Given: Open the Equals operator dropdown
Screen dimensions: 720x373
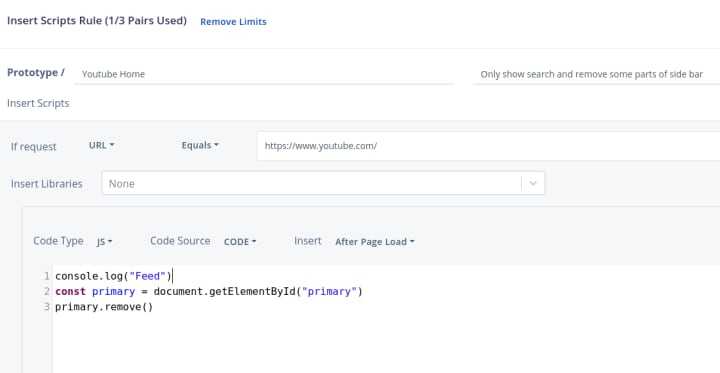Looking at the screenshot, I should click(200, 145).
